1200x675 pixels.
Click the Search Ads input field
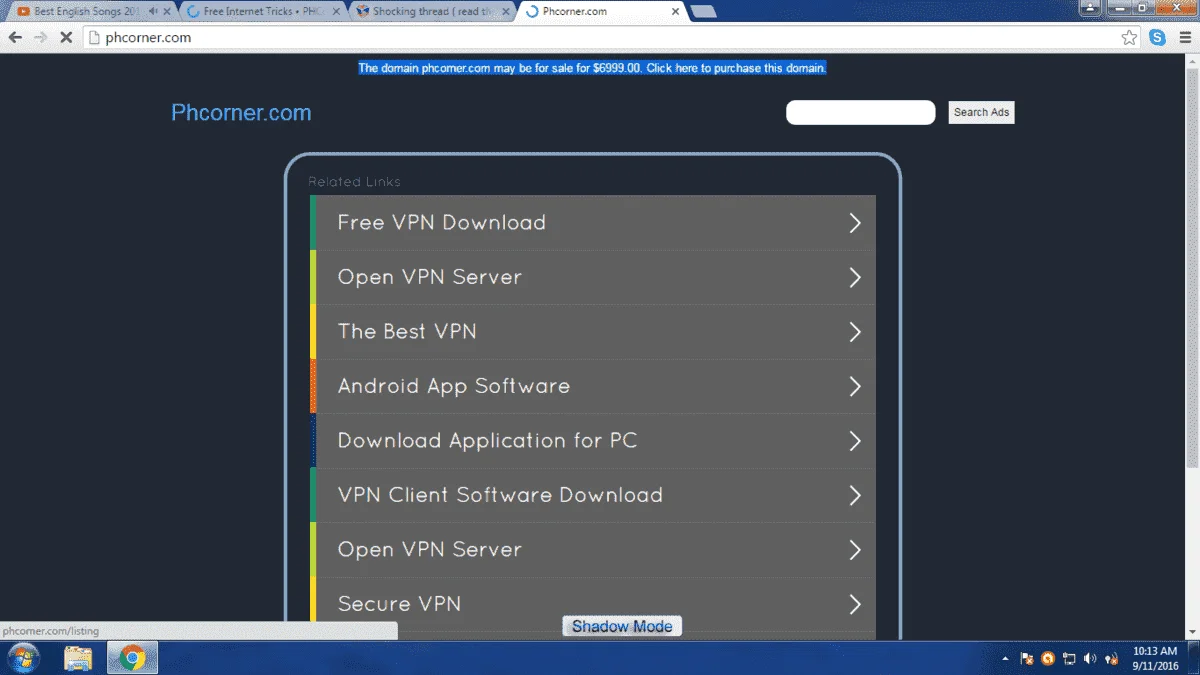click(x=861, y=112)
